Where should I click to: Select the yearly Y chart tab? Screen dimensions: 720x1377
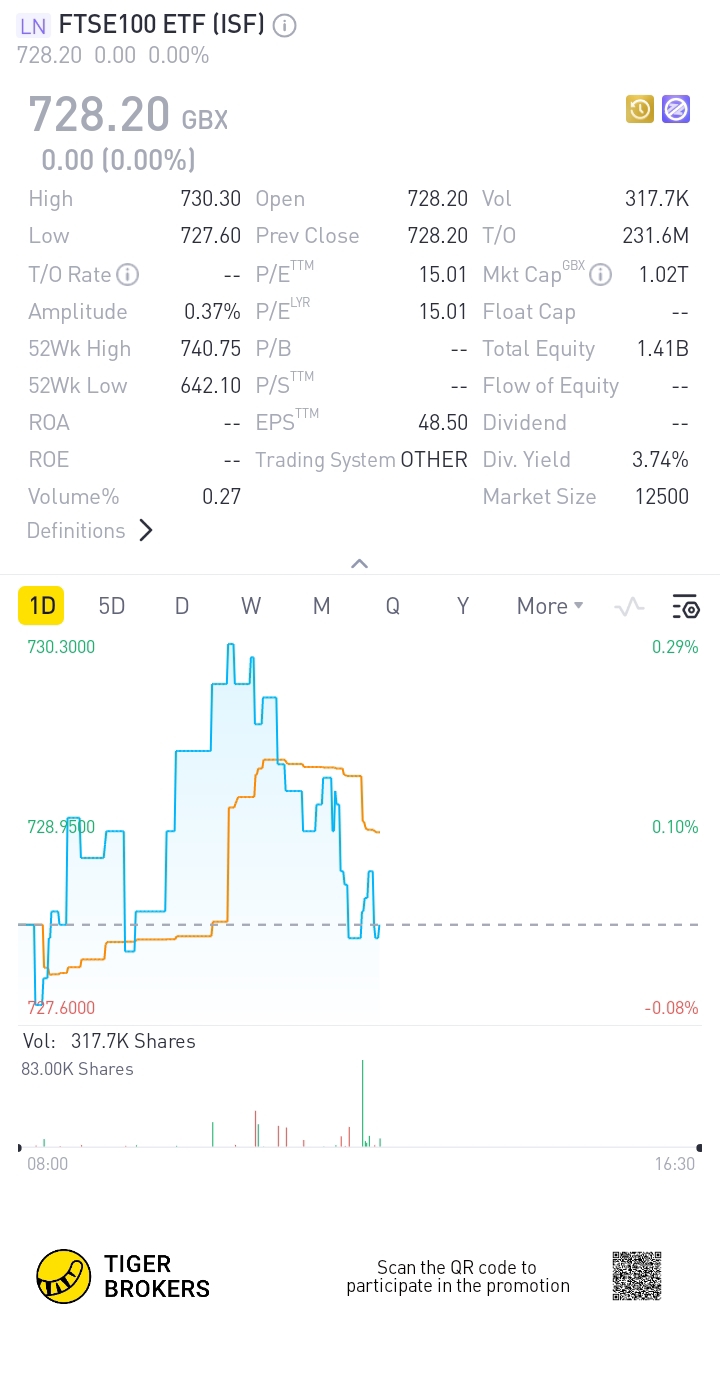tap(463, 606)
